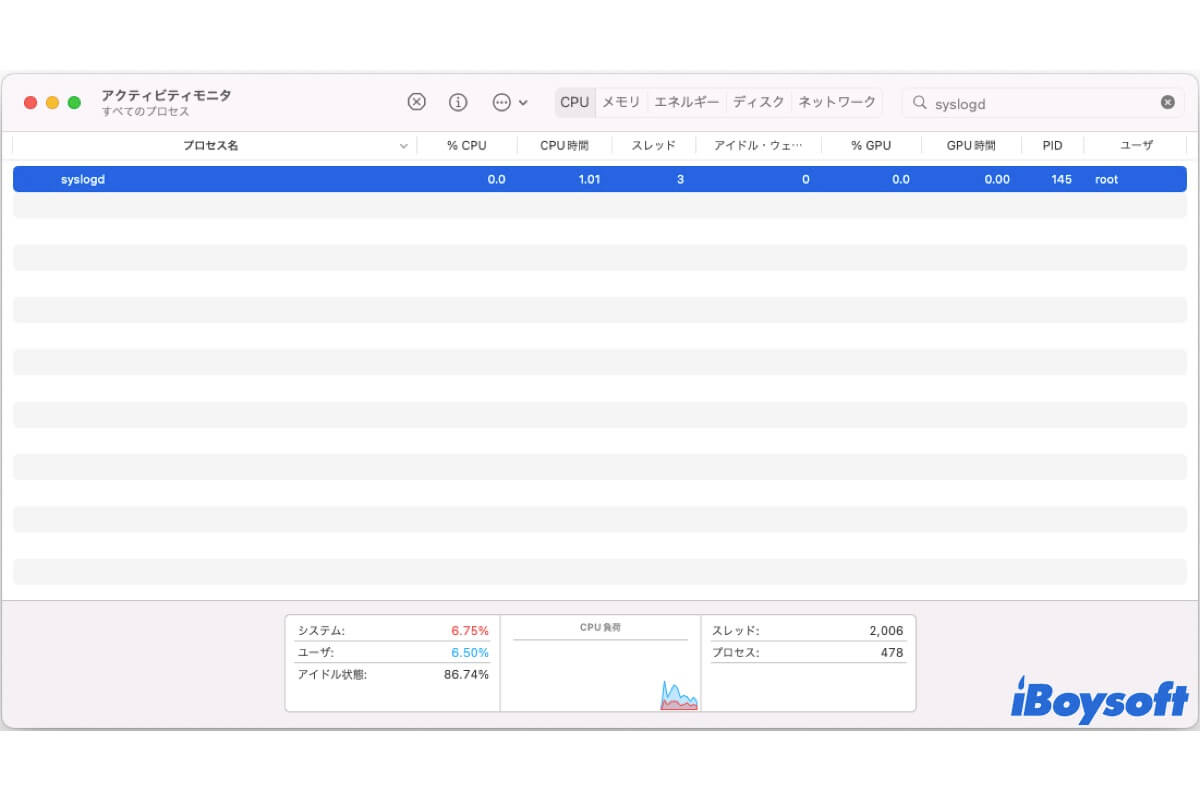Click the green full-screen traffic light

pyautogui.click(x=72, y=102)
